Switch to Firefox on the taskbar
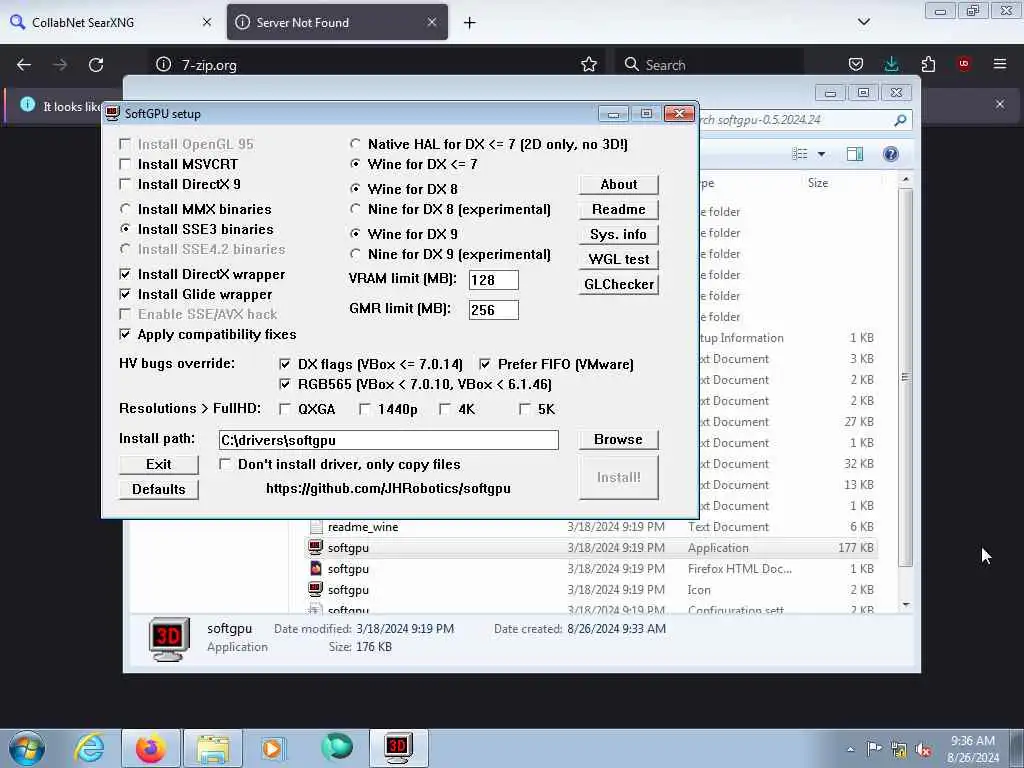 click(x=151, y=748)
